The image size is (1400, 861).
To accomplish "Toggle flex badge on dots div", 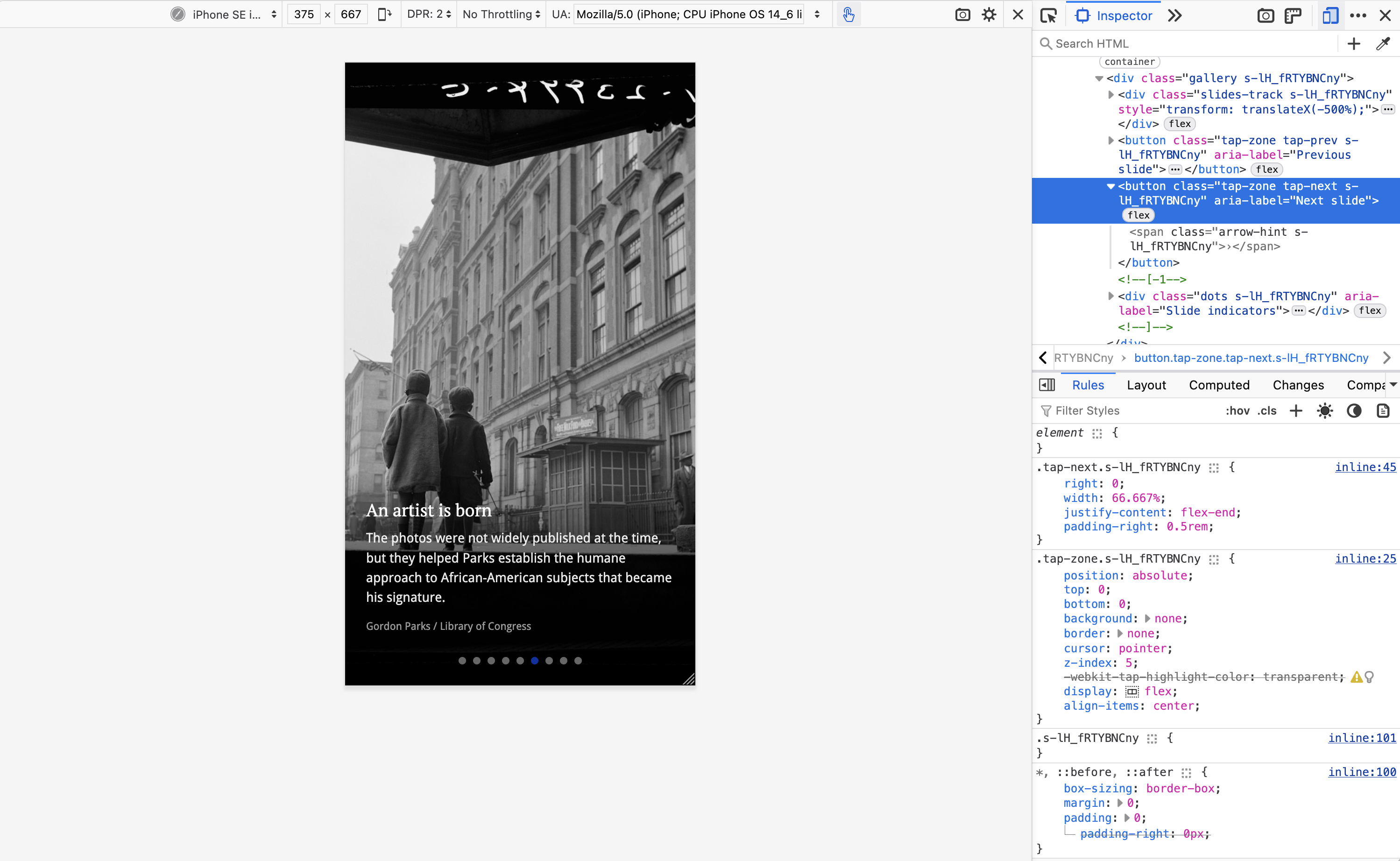I will click(x=1369, y=311).
